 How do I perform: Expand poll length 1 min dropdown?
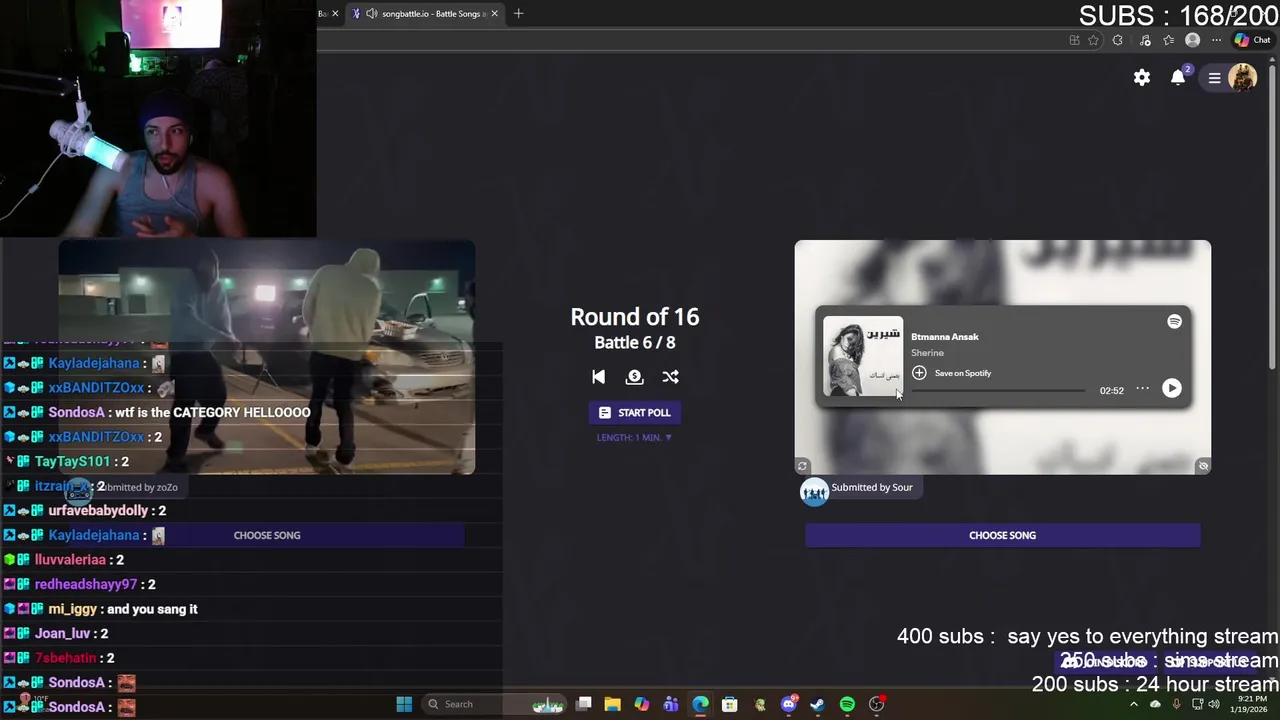(634, 437)
